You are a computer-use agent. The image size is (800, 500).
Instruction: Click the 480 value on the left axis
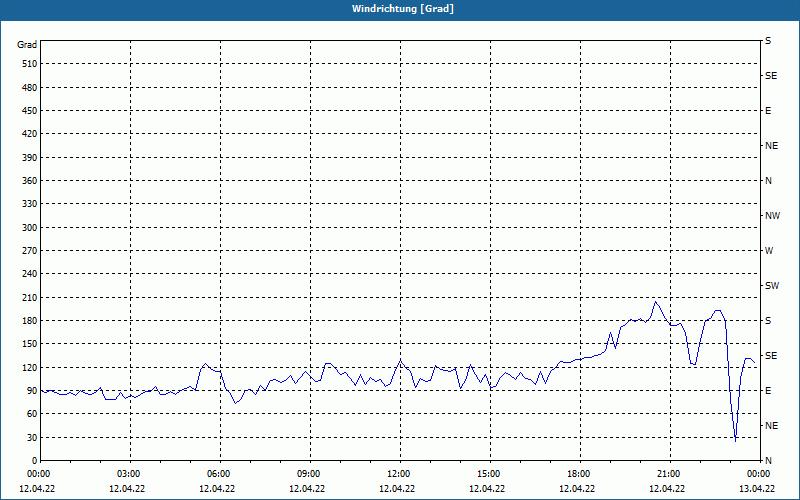(x=30, y=88)
